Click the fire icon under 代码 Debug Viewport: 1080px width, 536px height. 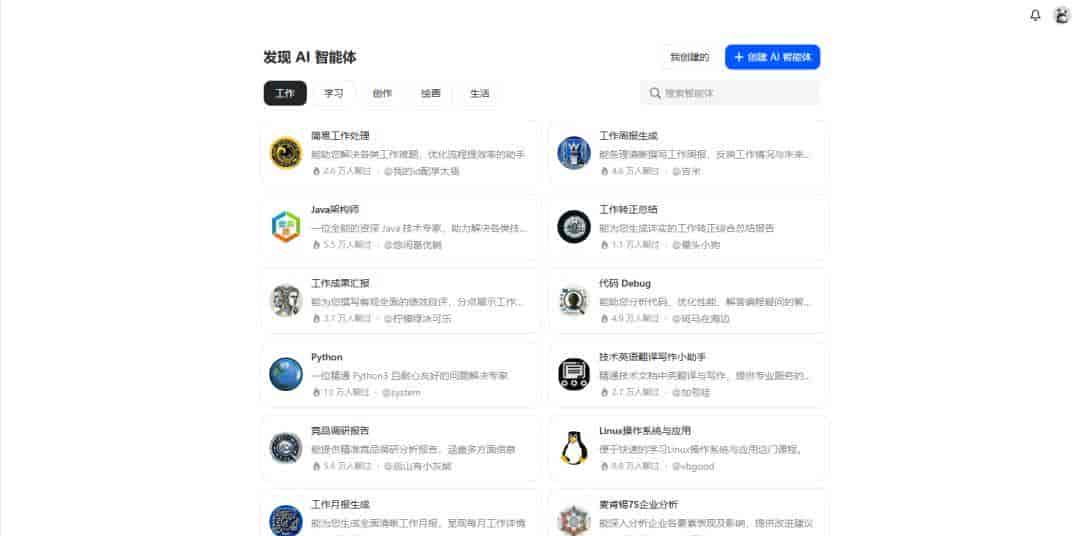point(604,318)
